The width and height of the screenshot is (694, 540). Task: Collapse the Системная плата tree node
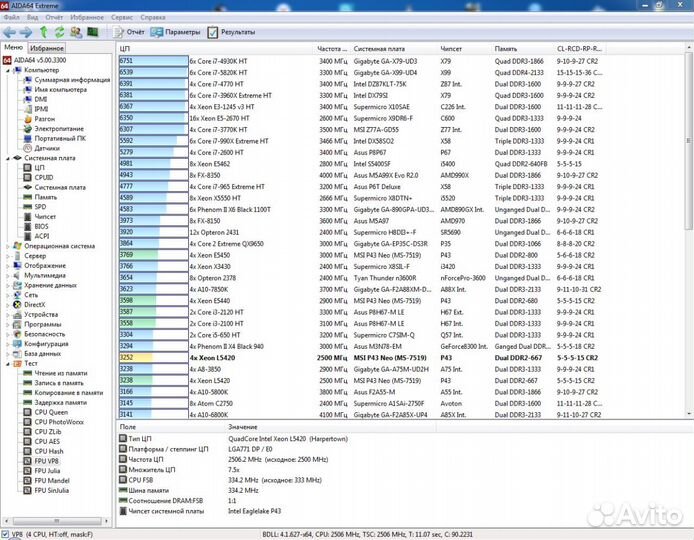(8, 158)
